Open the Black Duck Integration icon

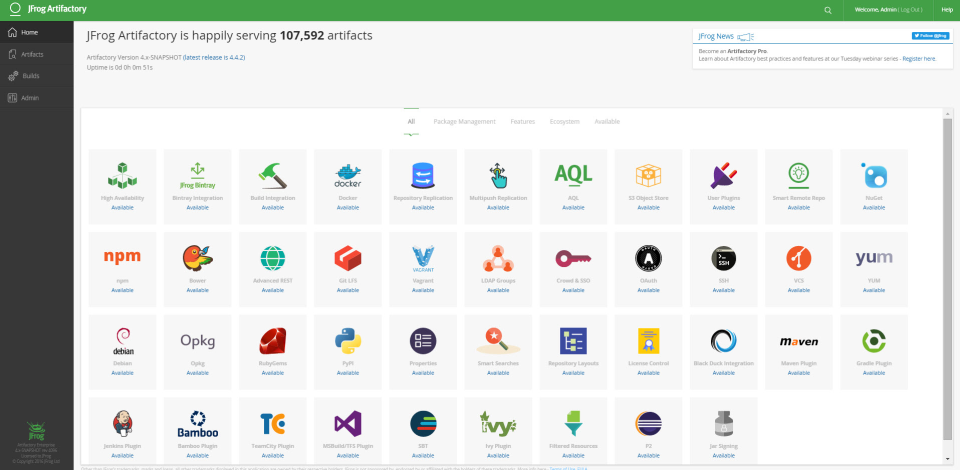(x=724, y=341)
